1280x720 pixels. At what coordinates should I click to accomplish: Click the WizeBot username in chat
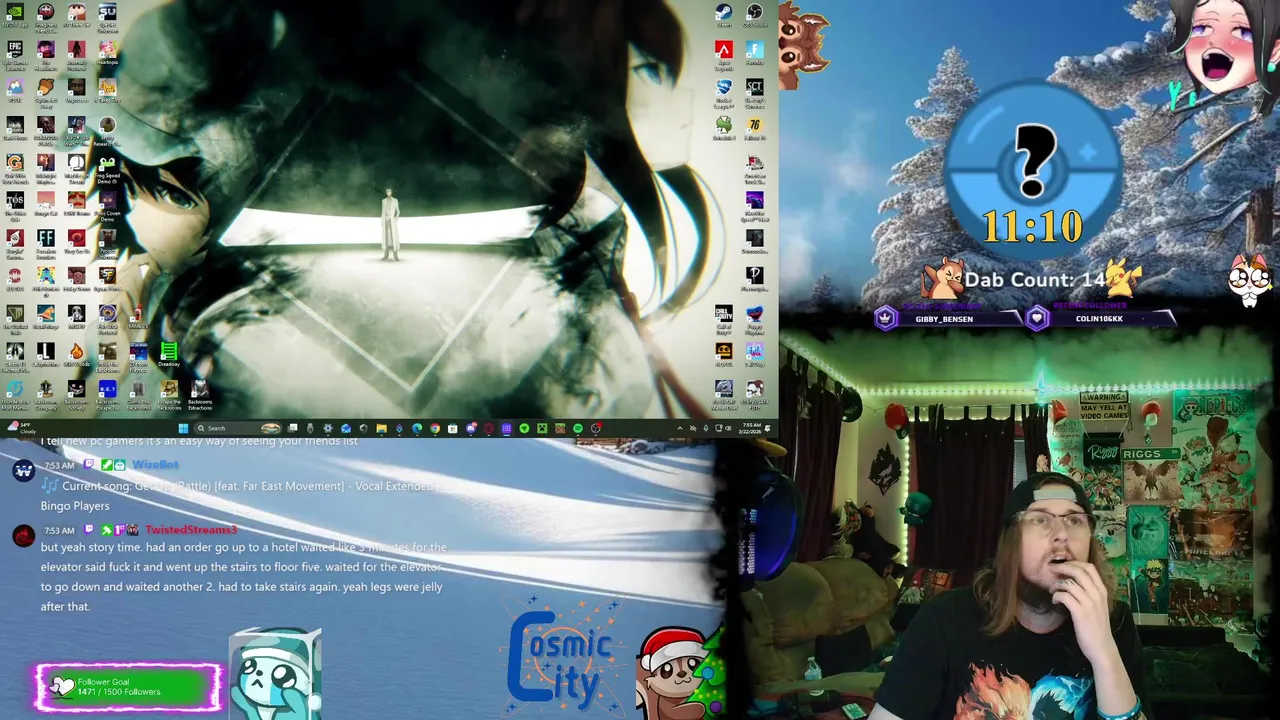pos(155,465)
